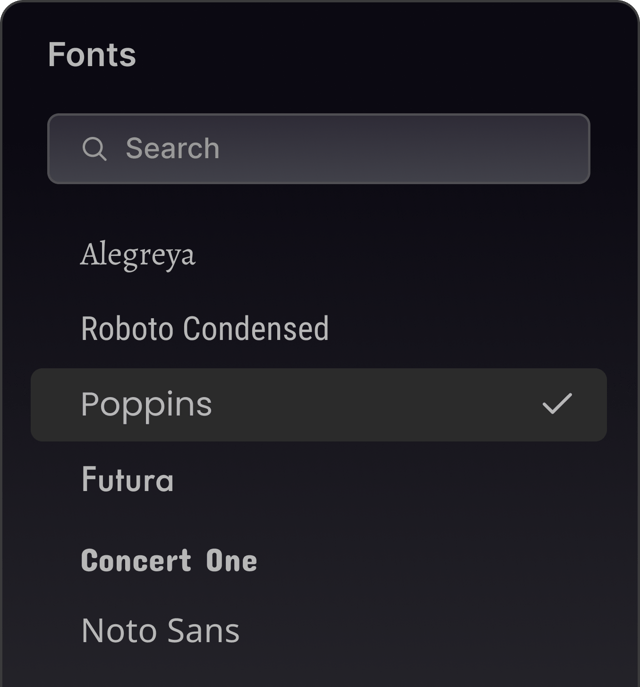Activate the search box under Fonts title

(318, 149)
